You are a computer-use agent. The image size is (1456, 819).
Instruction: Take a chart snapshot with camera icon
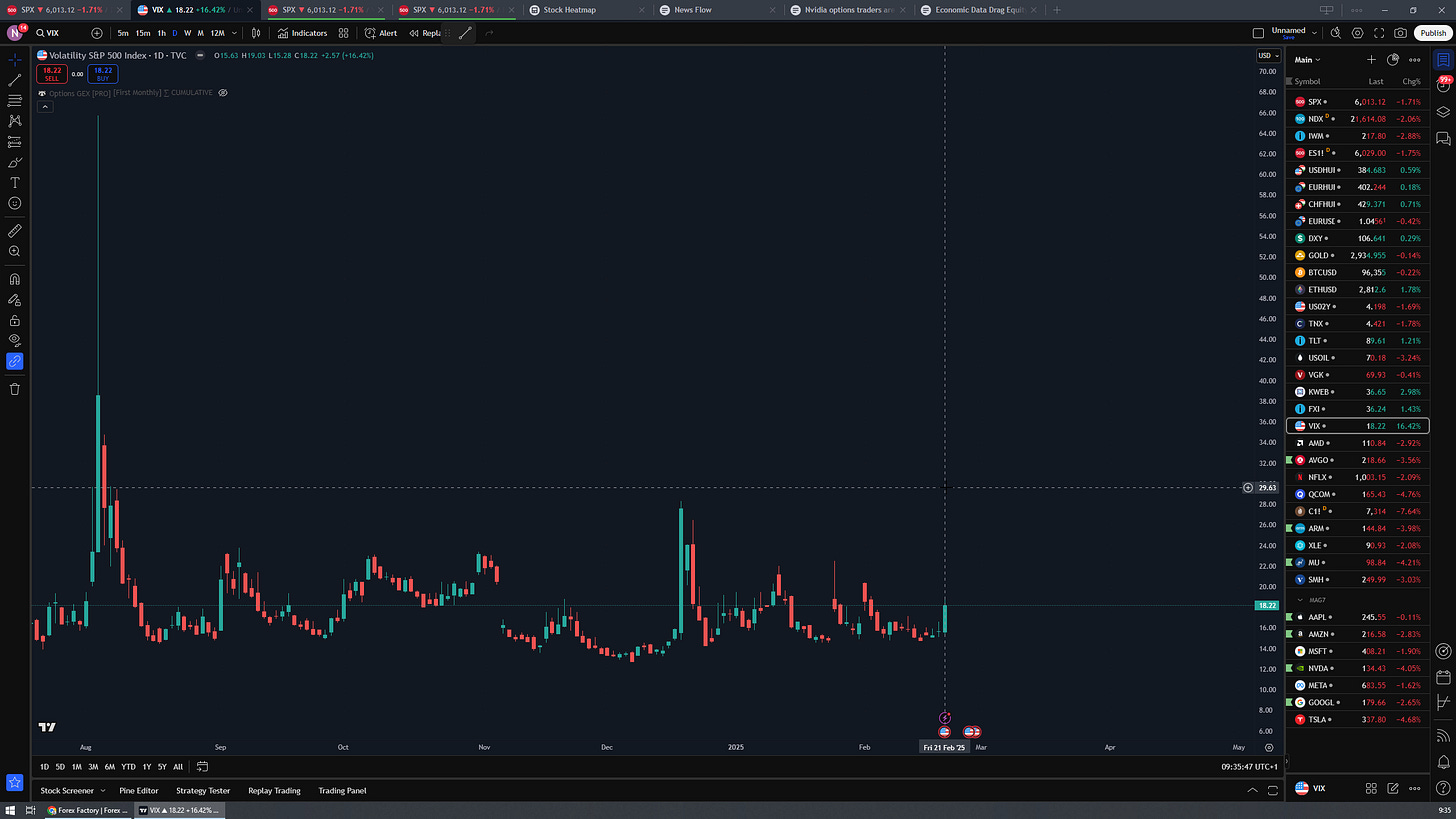(x=1400, y=33)
